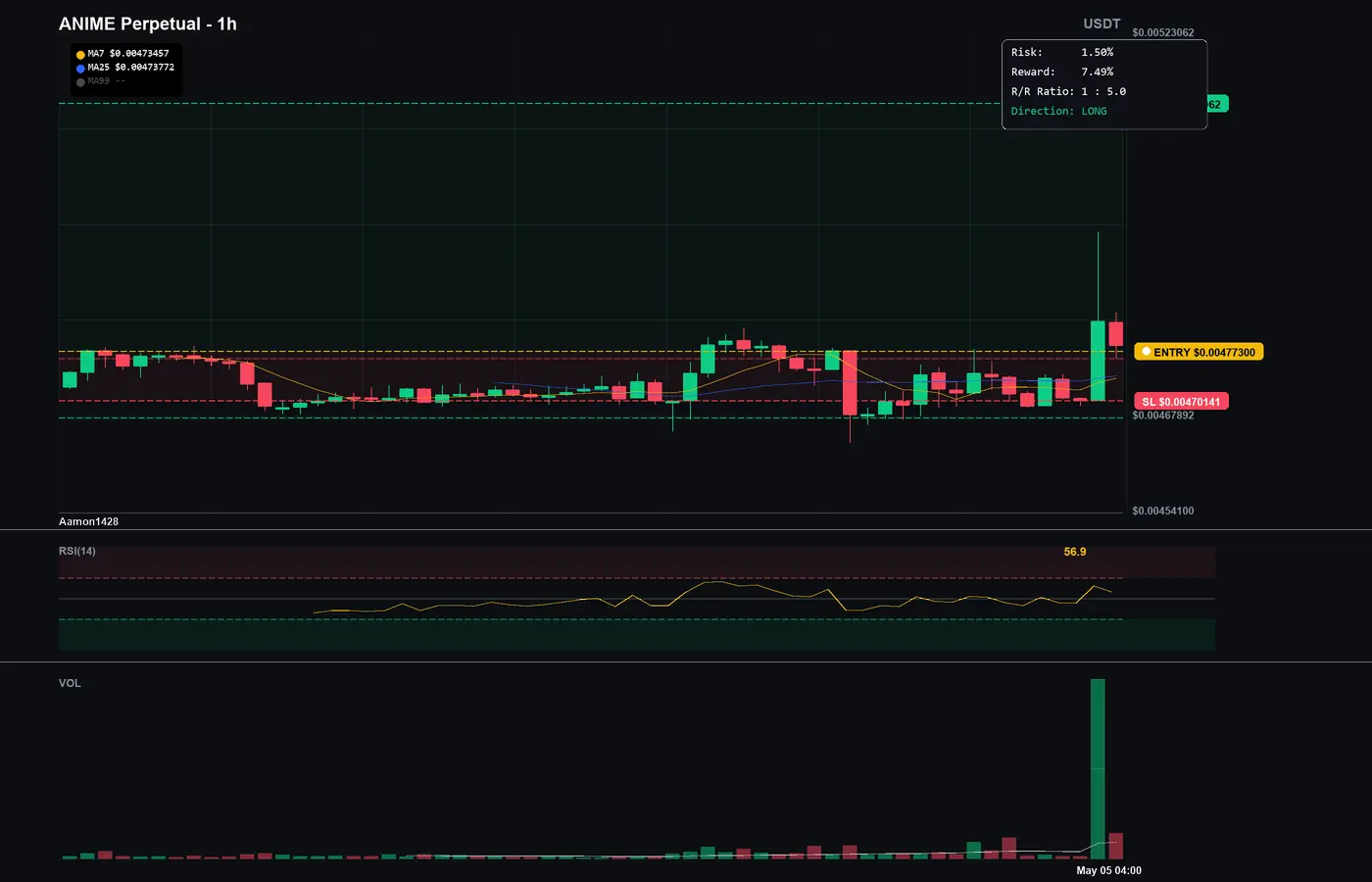The width and height of the screenshot is (1372, 882).
Task: Click the 'R/R Ratio: 1 : 5.0' line
Action: click(x=1068, y=91)
